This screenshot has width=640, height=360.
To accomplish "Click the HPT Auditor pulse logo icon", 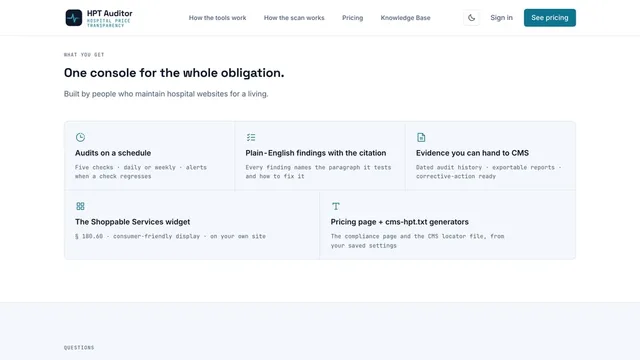I will [74, 18].
